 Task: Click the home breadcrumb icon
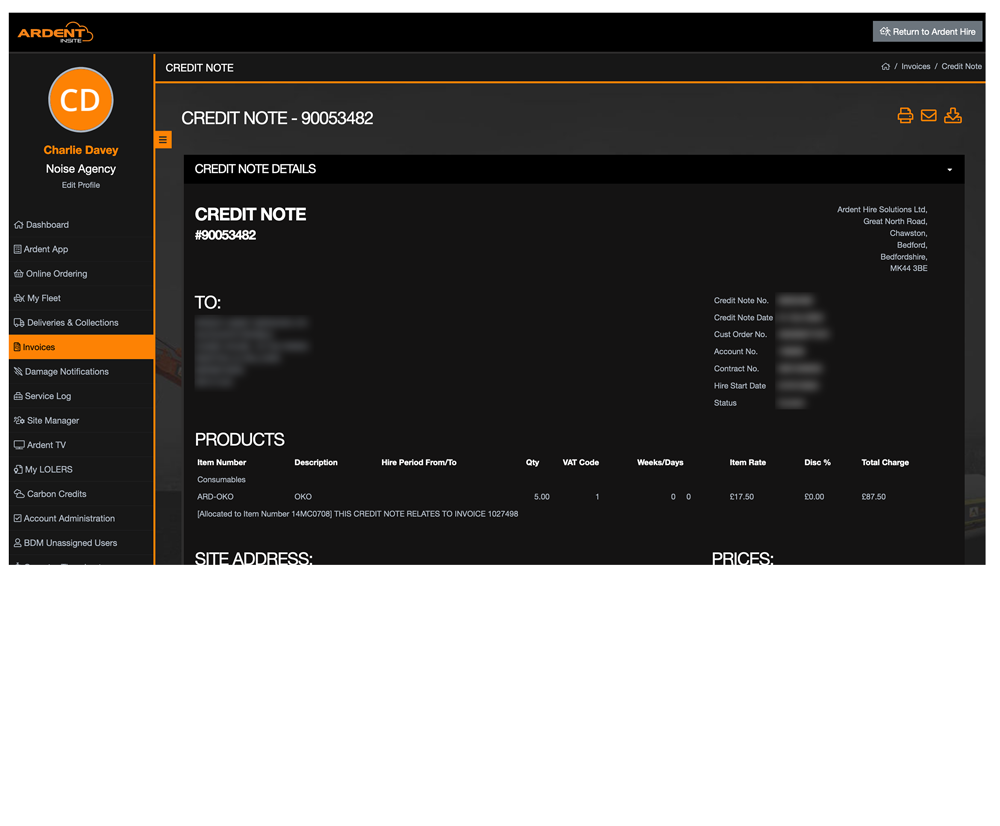pos(886,66)
